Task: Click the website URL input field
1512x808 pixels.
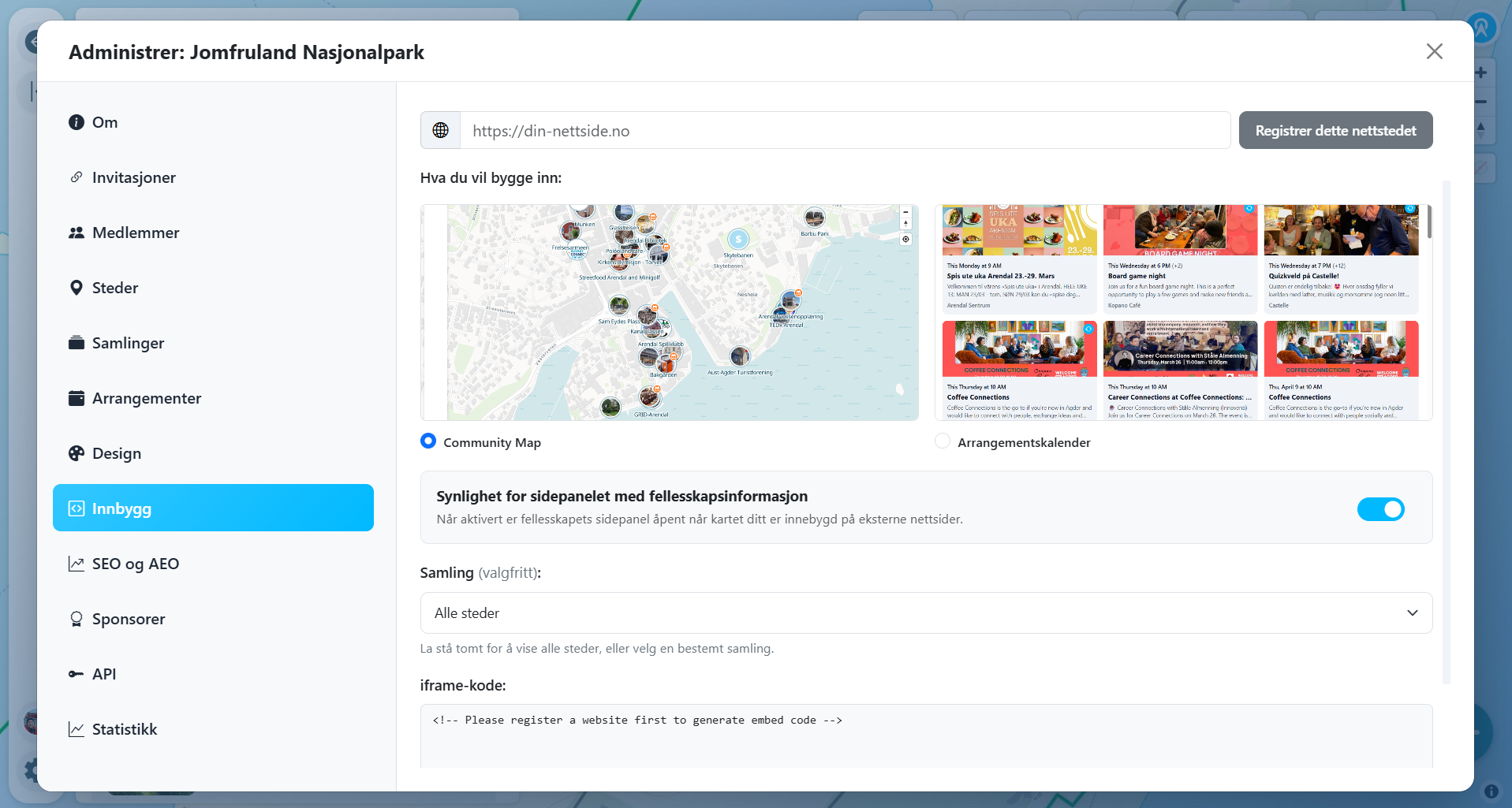Action: (x=845, y=130)
